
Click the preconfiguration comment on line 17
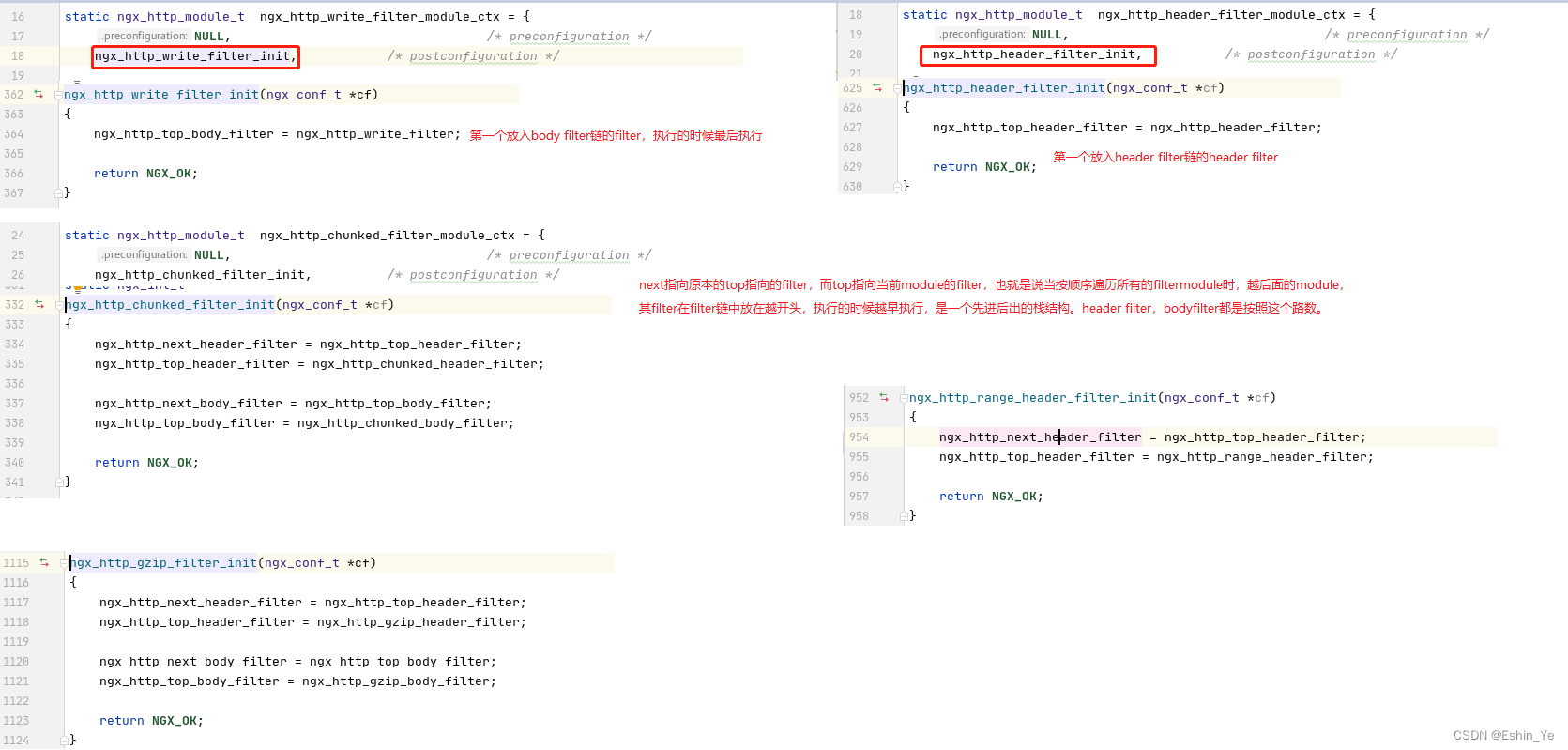pos(569,37)
